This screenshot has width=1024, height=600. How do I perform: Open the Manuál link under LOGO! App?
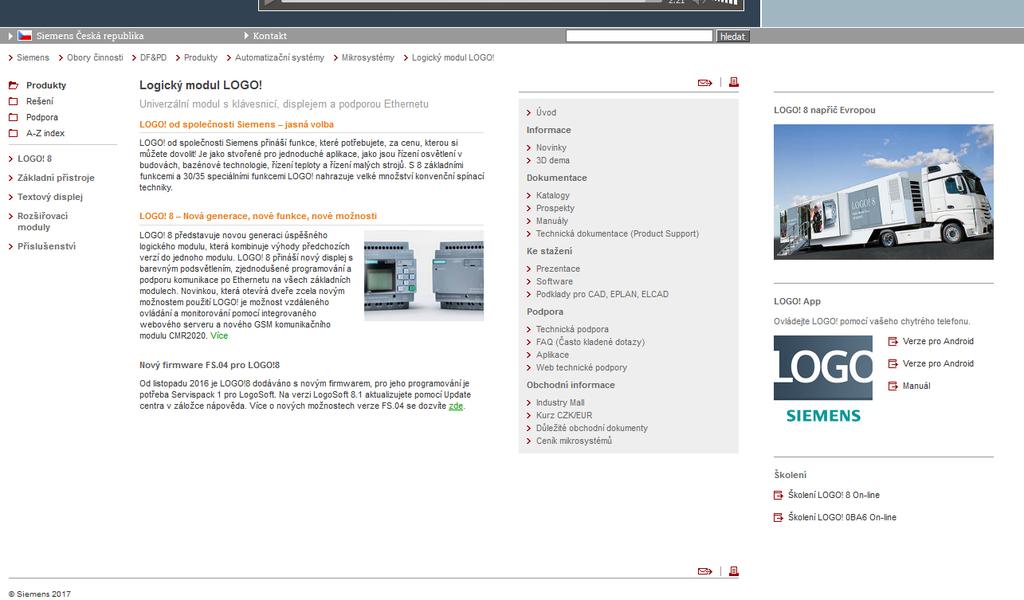[x=916, y=386]
